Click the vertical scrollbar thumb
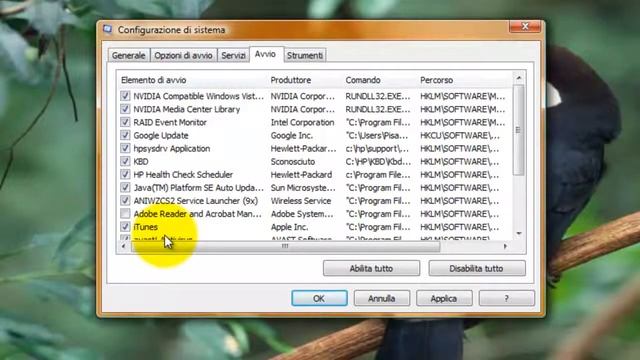This screenshot has width=640, height=360. [x=518, y=130]
